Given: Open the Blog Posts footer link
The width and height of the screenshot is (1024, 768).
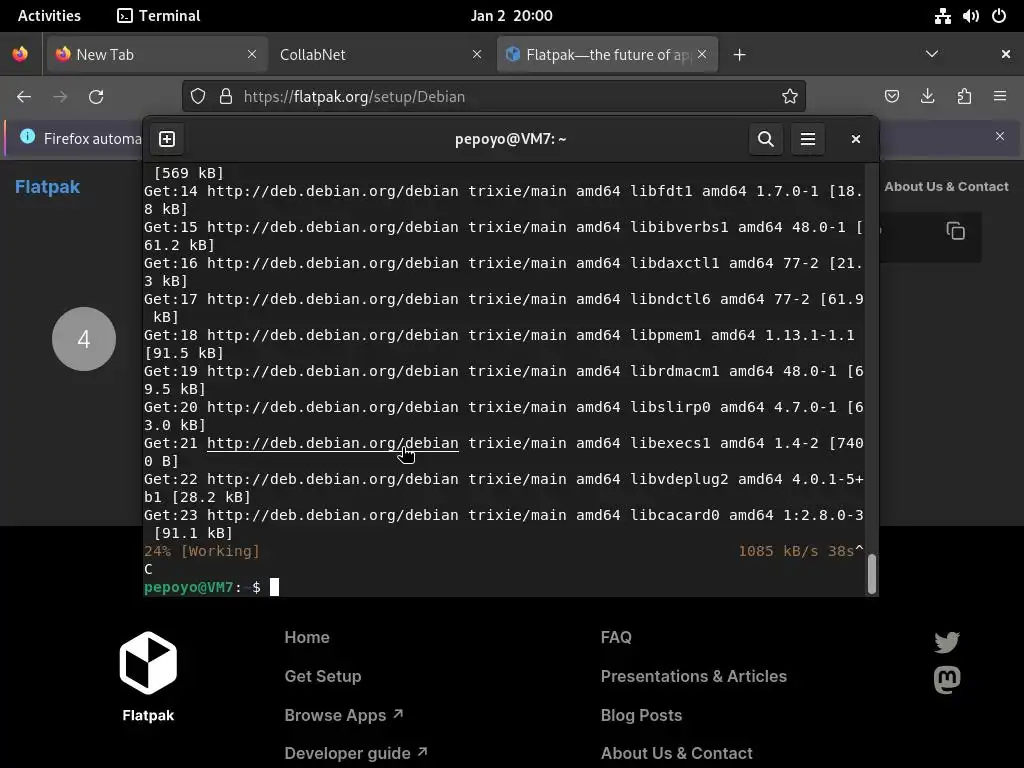Looking at the screenshot, I should [x=641, y=715].
